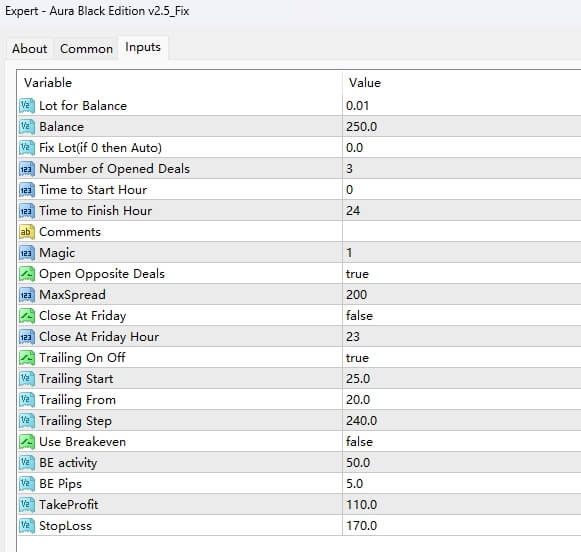The width and height of the screenshot is (581, 552).
Task: Click the icon beside Lot for Balance
Action: pos(27,106)
